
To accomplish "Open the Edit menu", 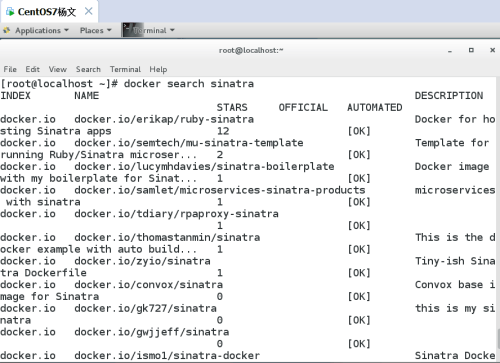I will pos(32,69).
